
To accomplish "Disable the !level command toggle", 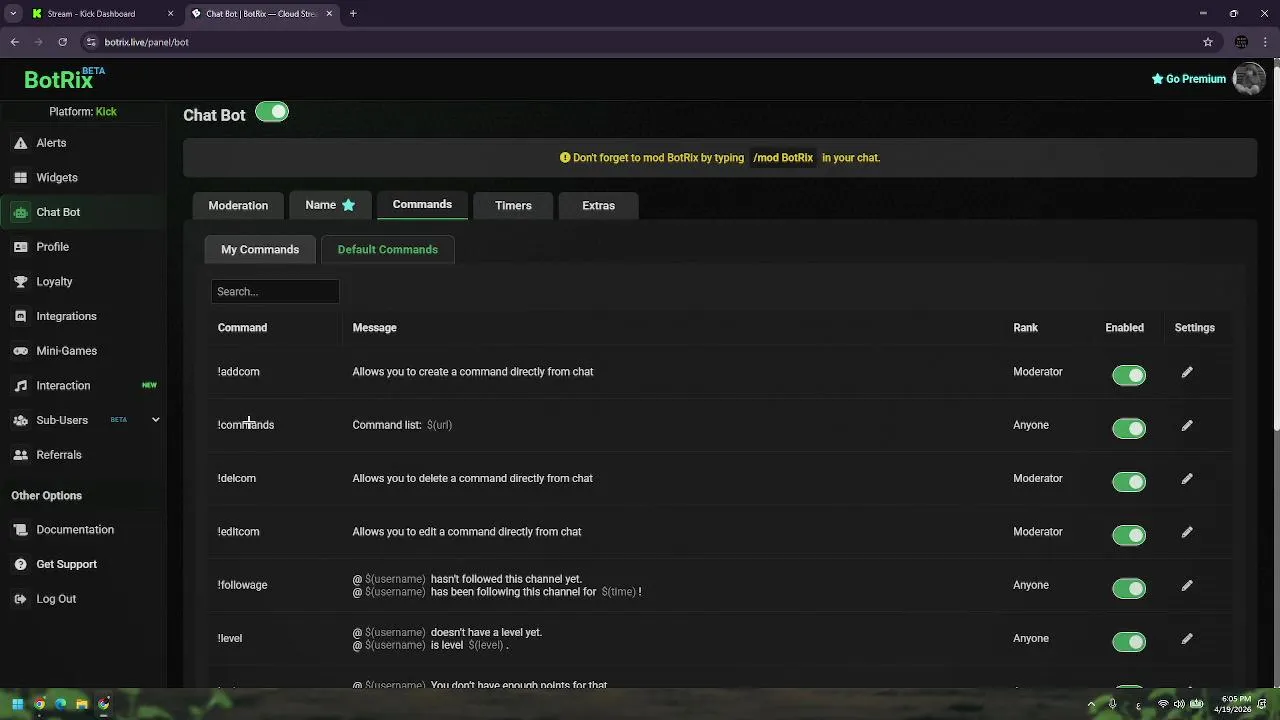I will pos(1129,642).
